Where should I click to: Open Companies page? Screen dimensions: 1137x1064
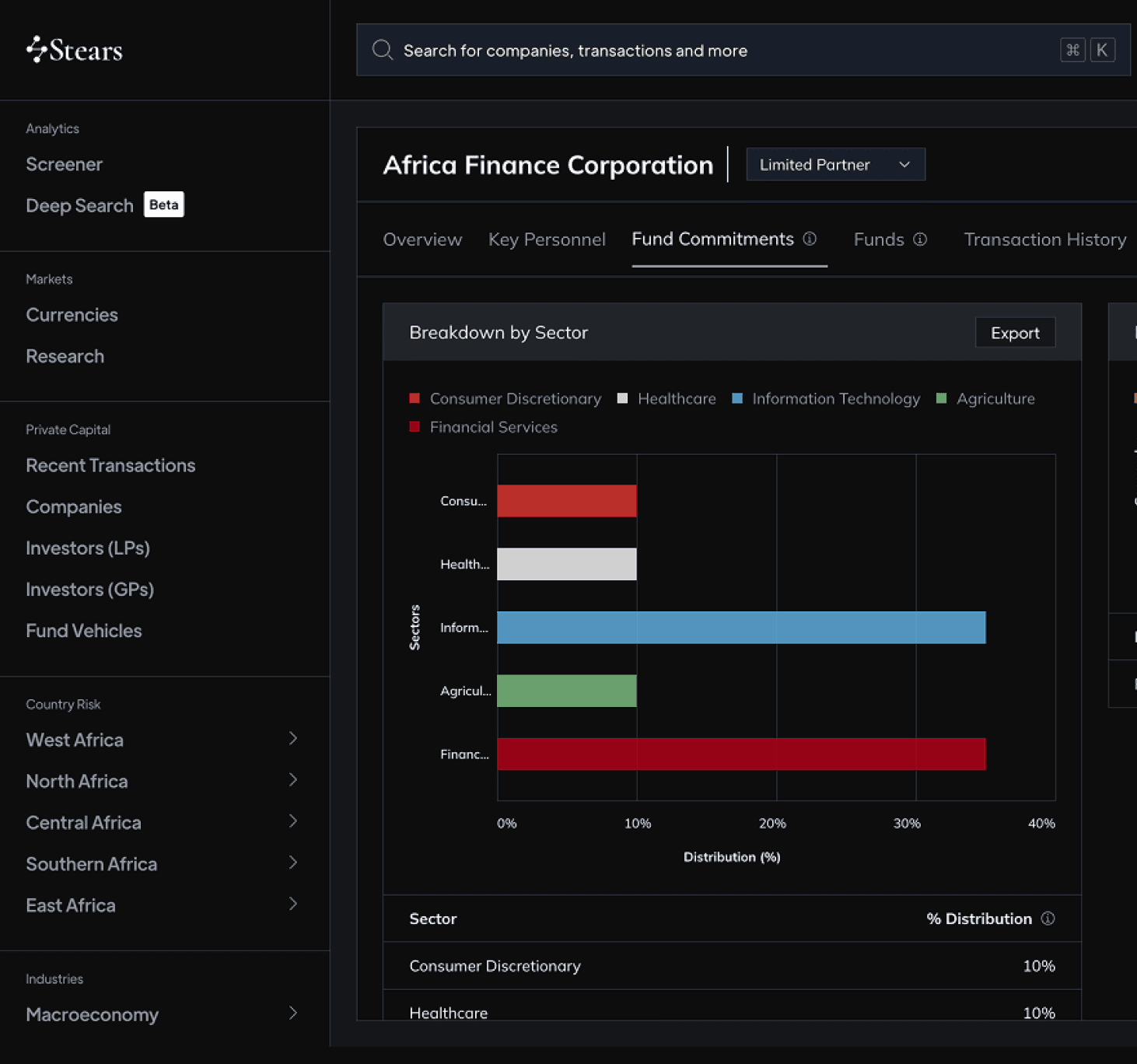74,506
